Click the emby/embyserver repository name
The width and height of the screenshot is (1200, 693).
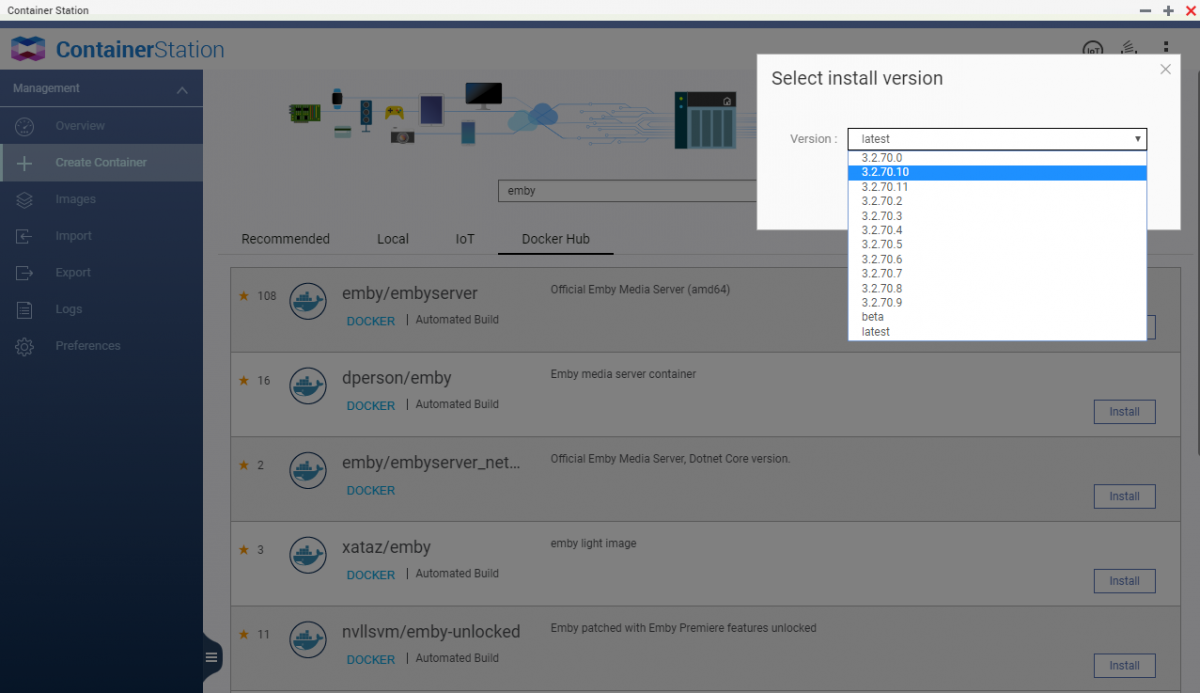pos(410,294)
